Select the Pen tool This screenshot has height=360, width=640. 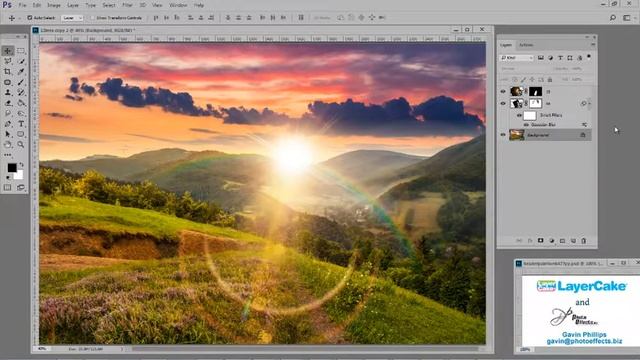pyautogui.click(x=8, y=124)
